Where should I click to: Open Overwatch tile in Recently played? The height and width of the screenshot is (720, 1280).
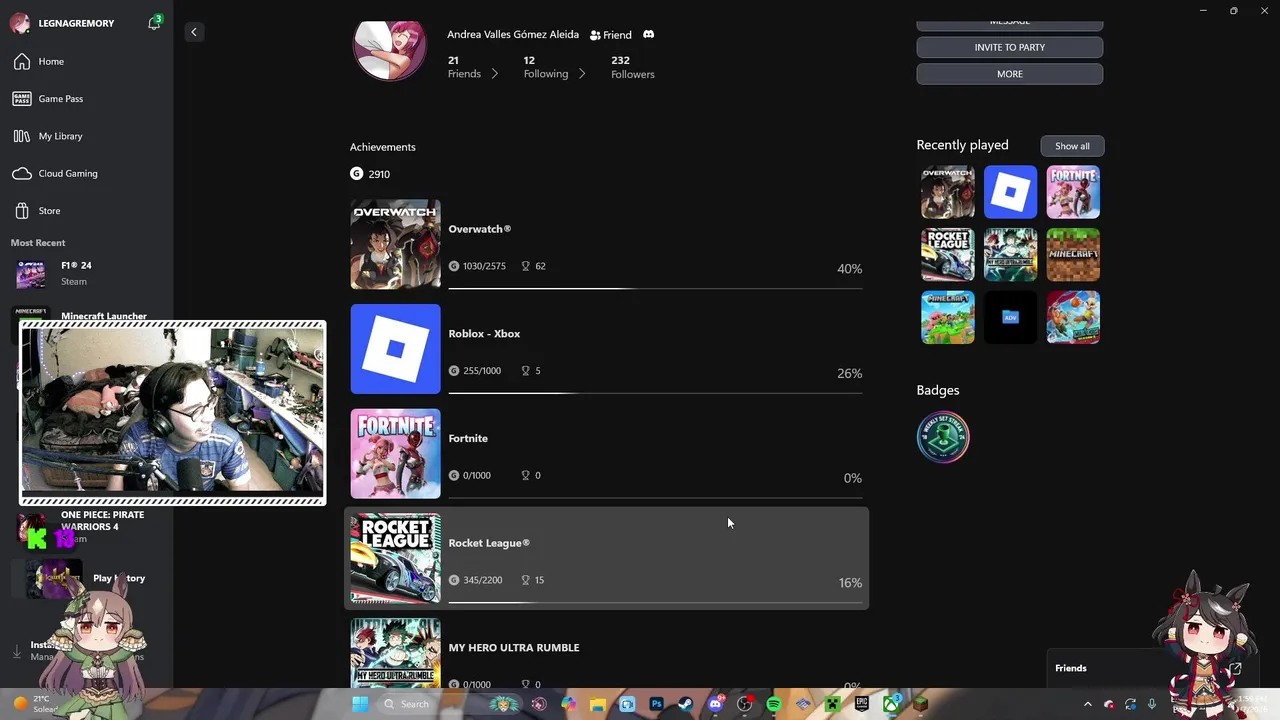(x=948, y=192)
